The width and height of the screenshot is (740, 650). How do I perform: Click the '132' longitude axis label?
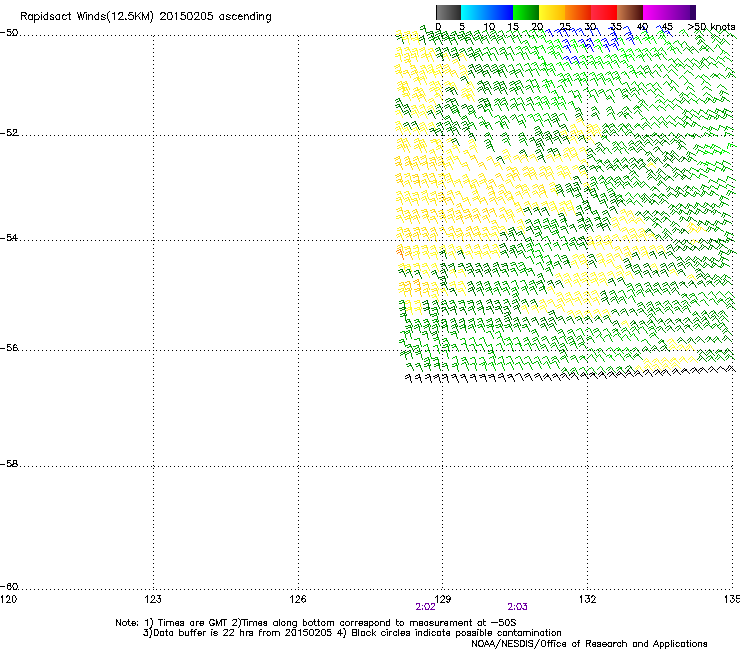coord(588,599)
